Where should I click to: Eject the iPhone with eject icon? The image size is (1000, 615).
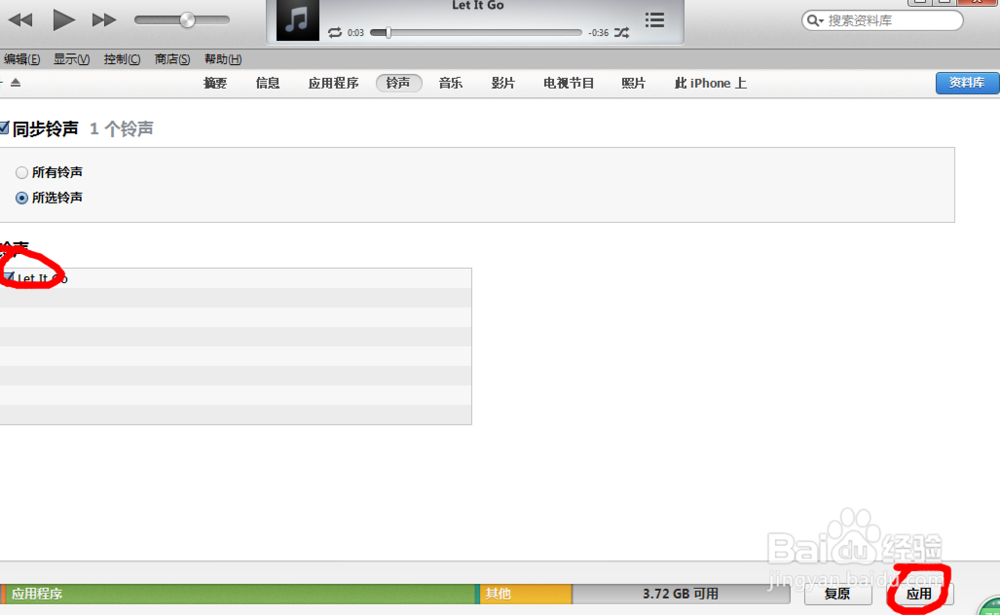tap(16, 82)
